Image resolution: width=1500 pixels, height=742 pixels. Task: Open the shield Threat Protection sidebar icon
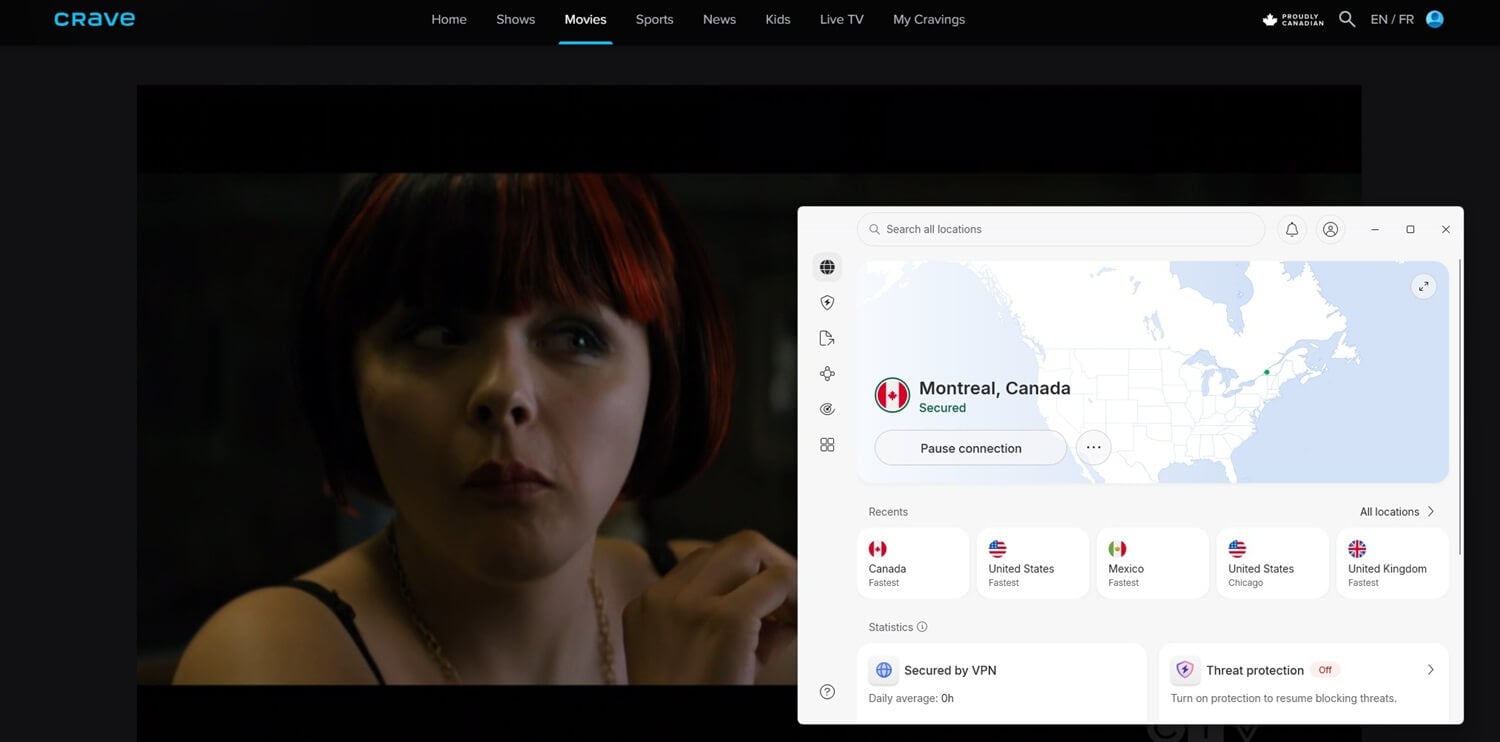[827, 302]
